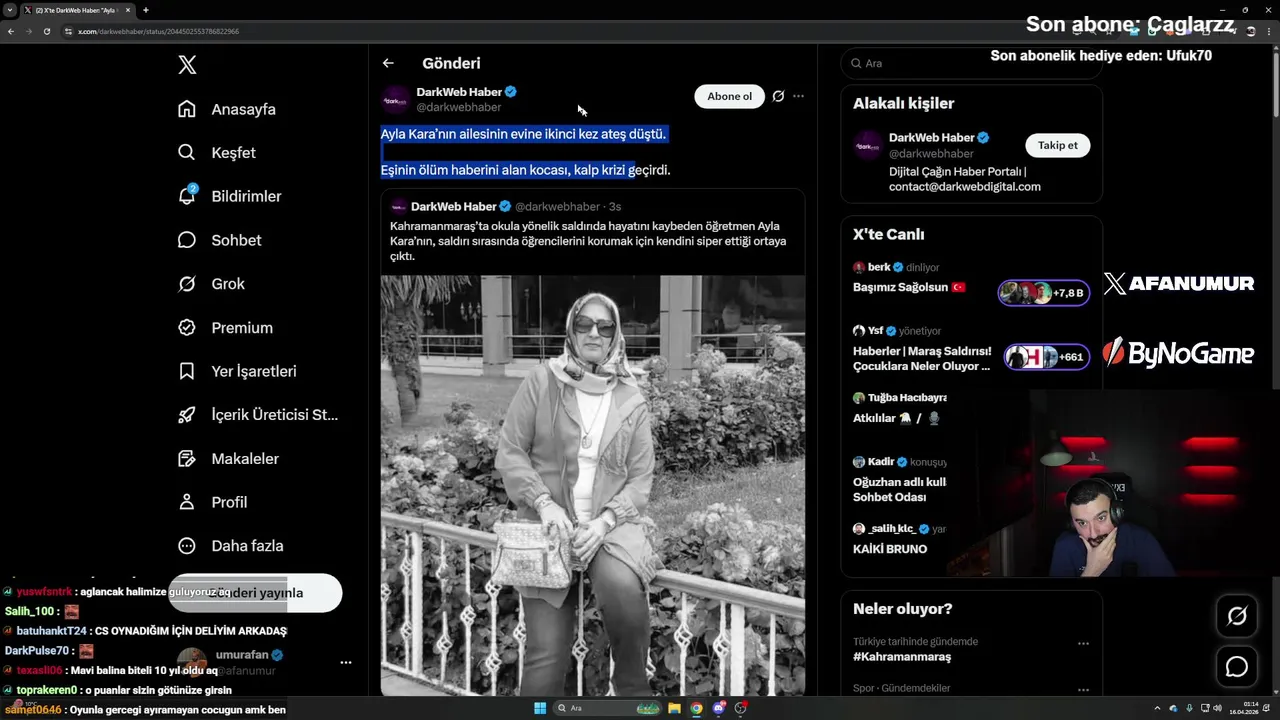This screenshot has width=1280, height=720.
Task: Open a new browser tab
Action: coord(146,10)
